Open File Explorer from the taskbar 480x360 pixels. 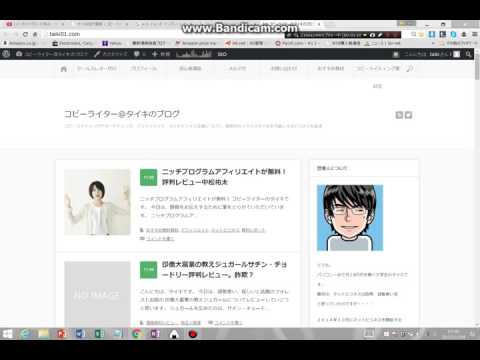click(x=44, y=334)
